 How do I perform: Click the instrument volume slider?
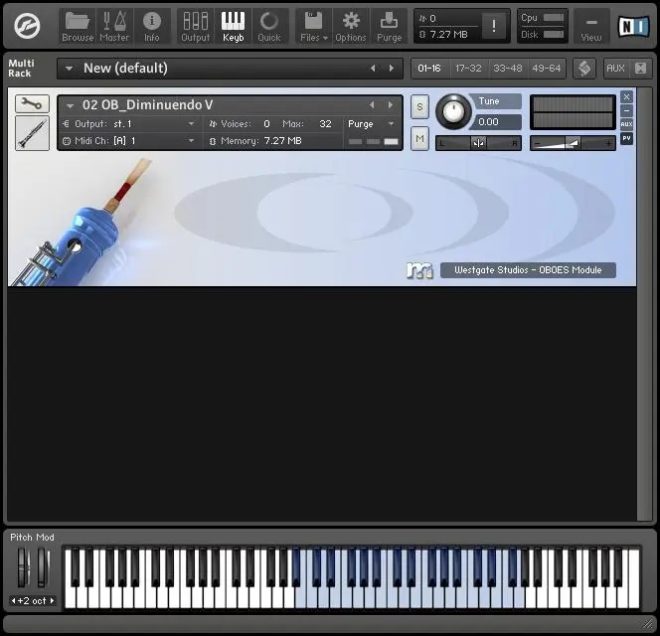point(572,144)
